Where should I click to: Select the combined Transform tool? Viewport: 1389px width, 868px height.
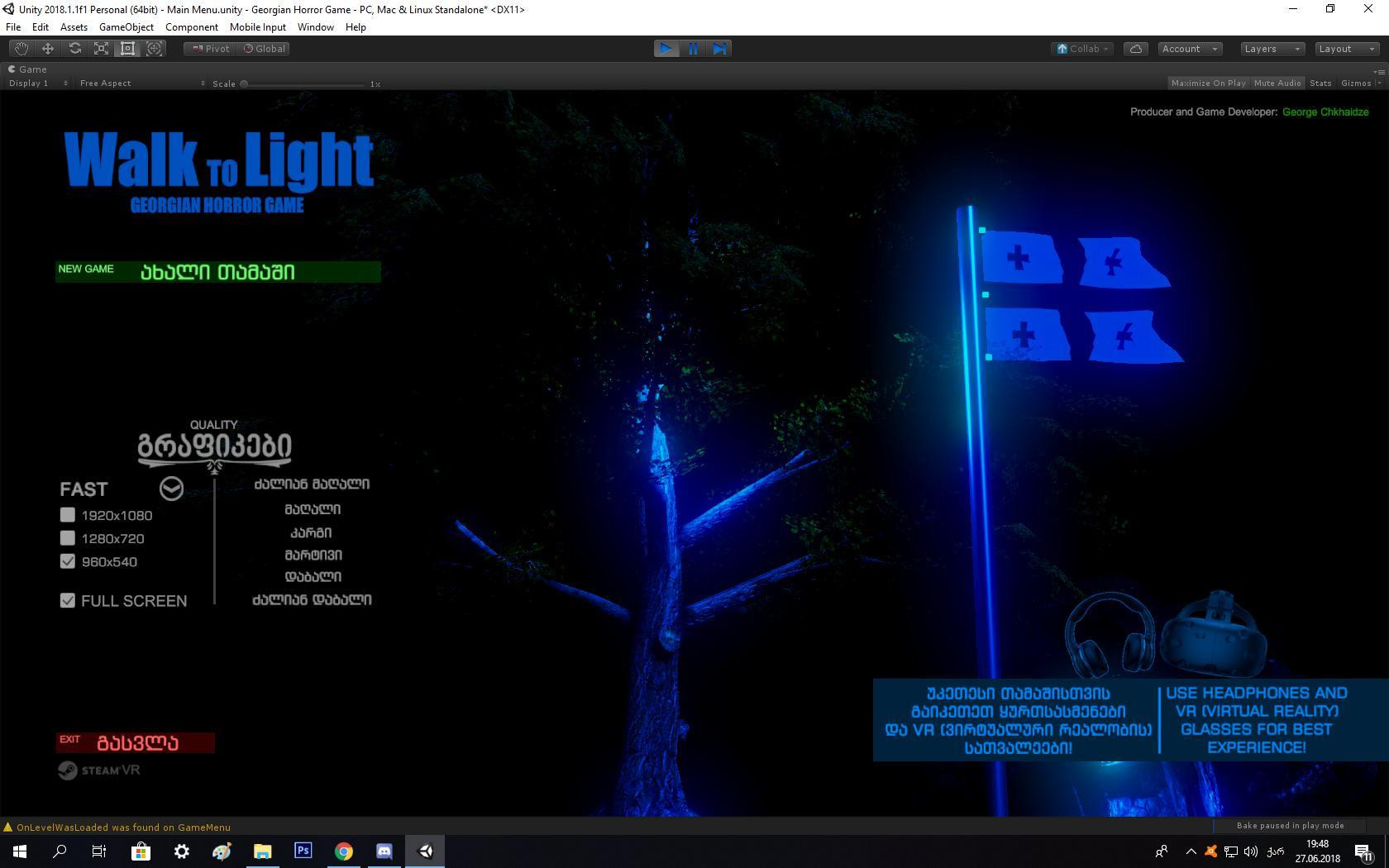(154, 49)
